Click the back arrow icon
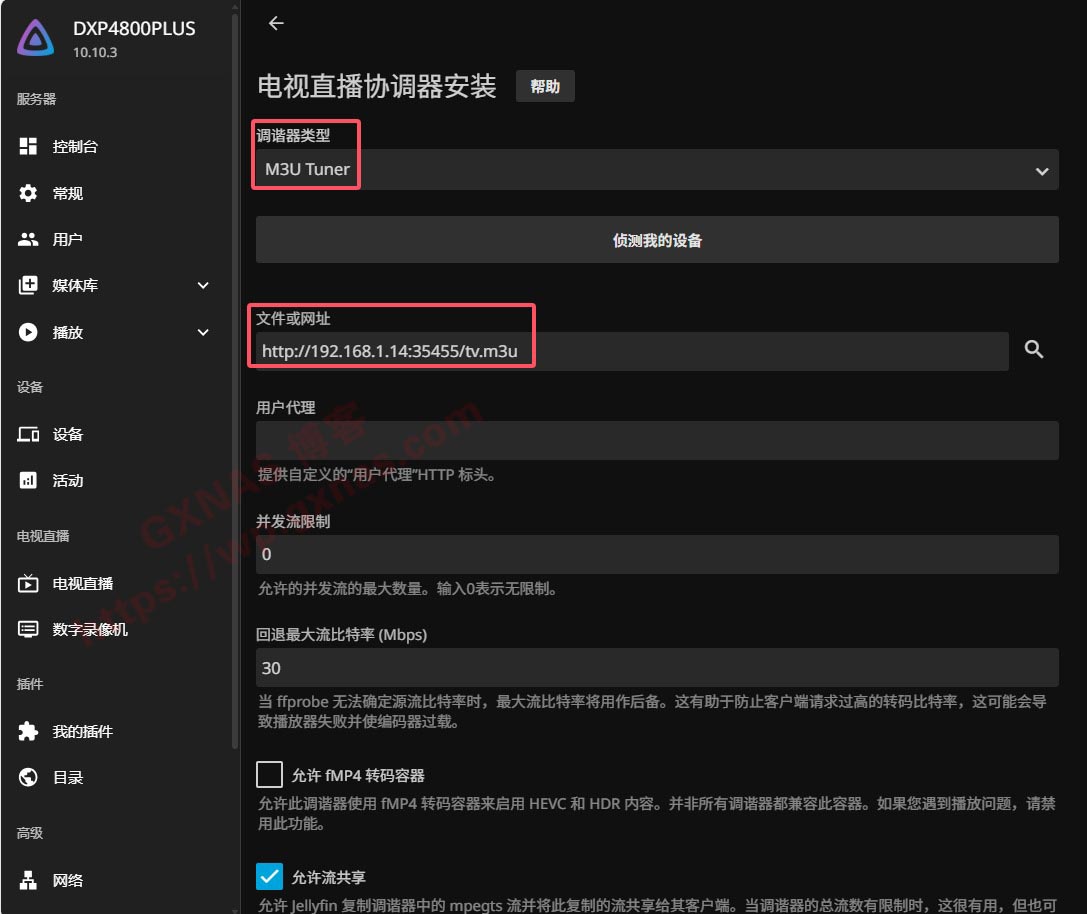1087x914 pixels. pyautogui.click(x=276, y=24)
